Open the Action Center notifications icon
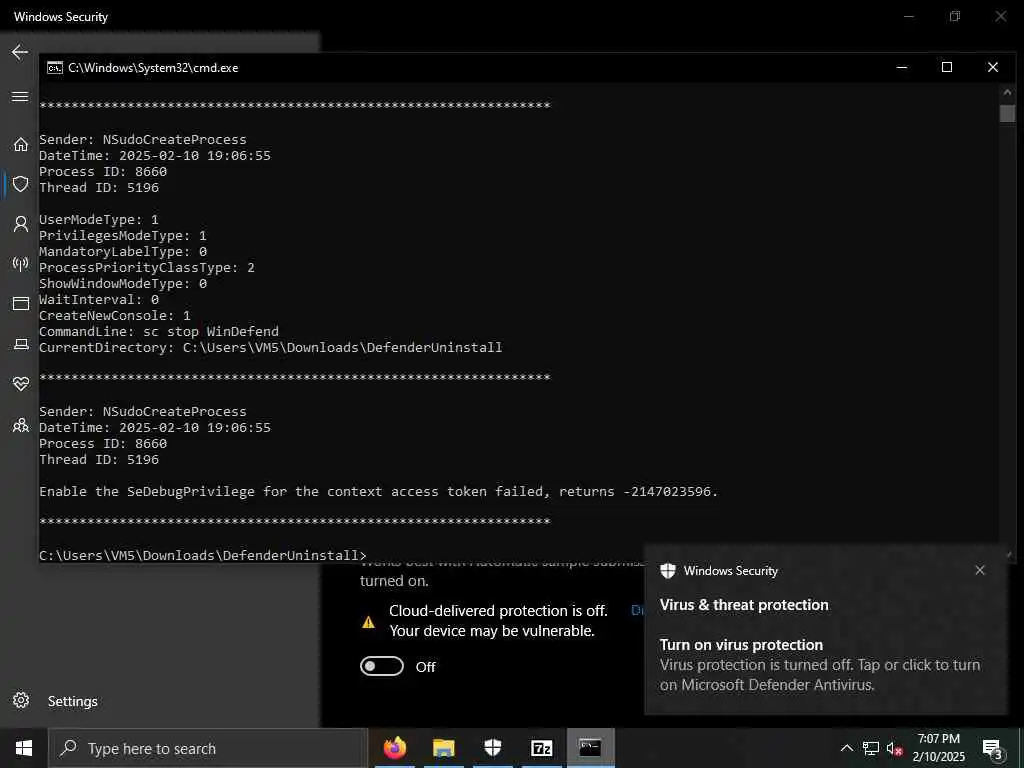 pyautogui.click(x=992, y=748)
